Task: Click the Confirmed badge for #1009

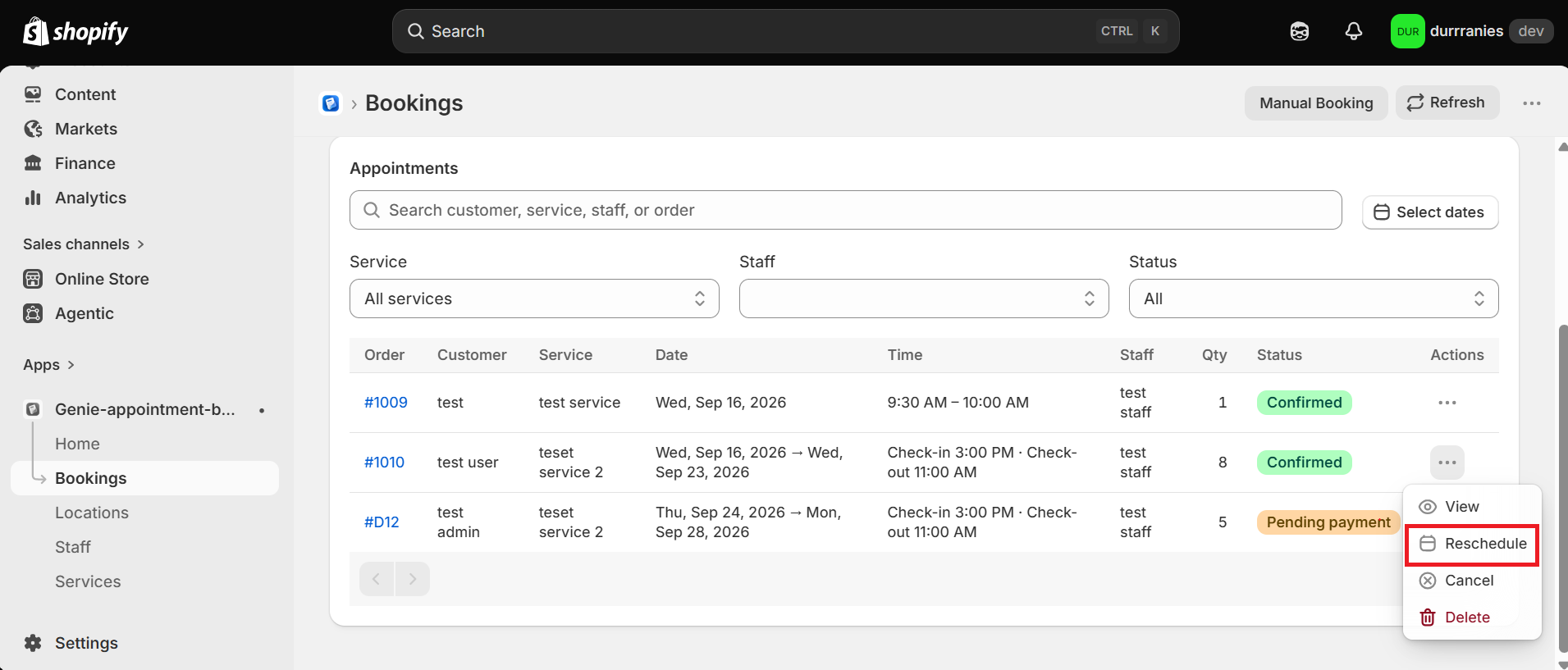Action: click(1304, 403)
